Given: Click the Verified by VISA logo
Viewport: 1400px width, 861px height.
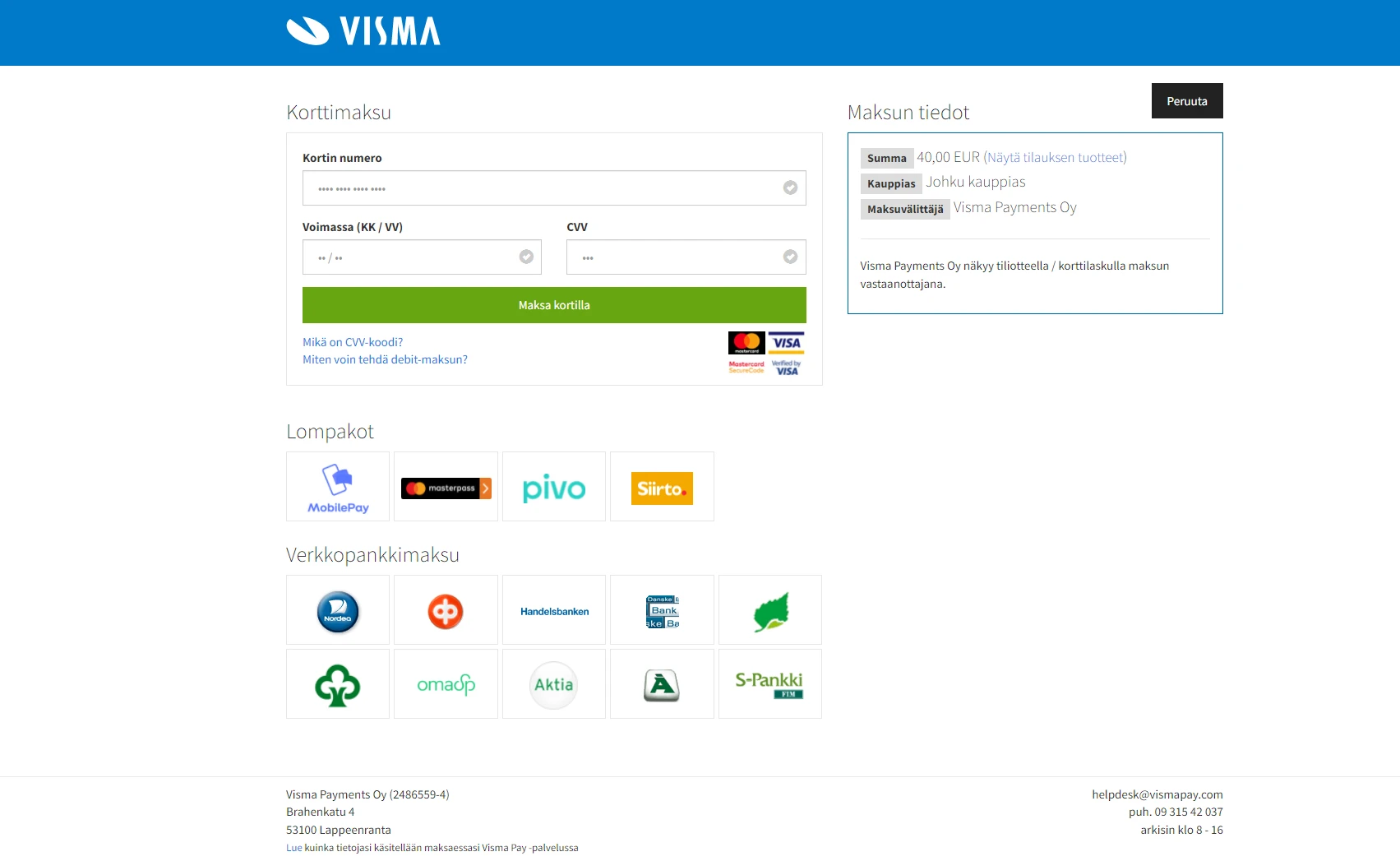Looking at the screenshot, I should 787,367.
